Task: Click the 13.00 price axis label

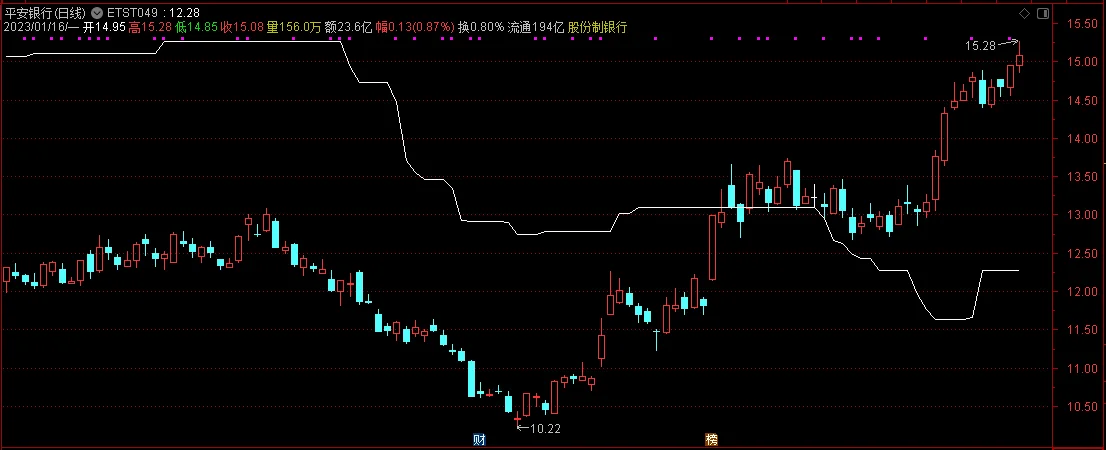Action: pyautogui.click(x=1081, y=215)
